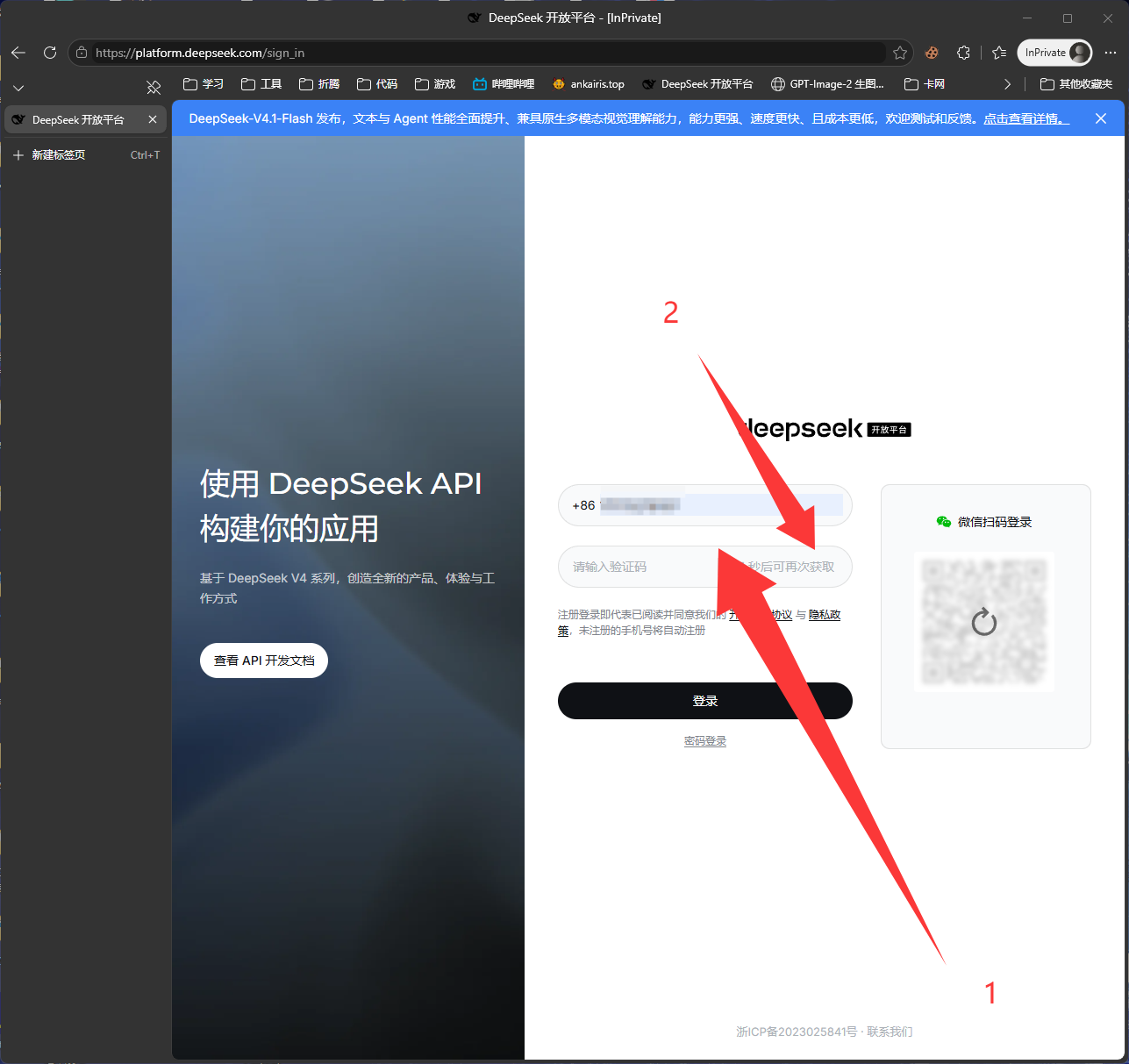1129x1064 pixels.
Task: Open the 哔哩哔哩 bookmark
Action: point(504,84)
